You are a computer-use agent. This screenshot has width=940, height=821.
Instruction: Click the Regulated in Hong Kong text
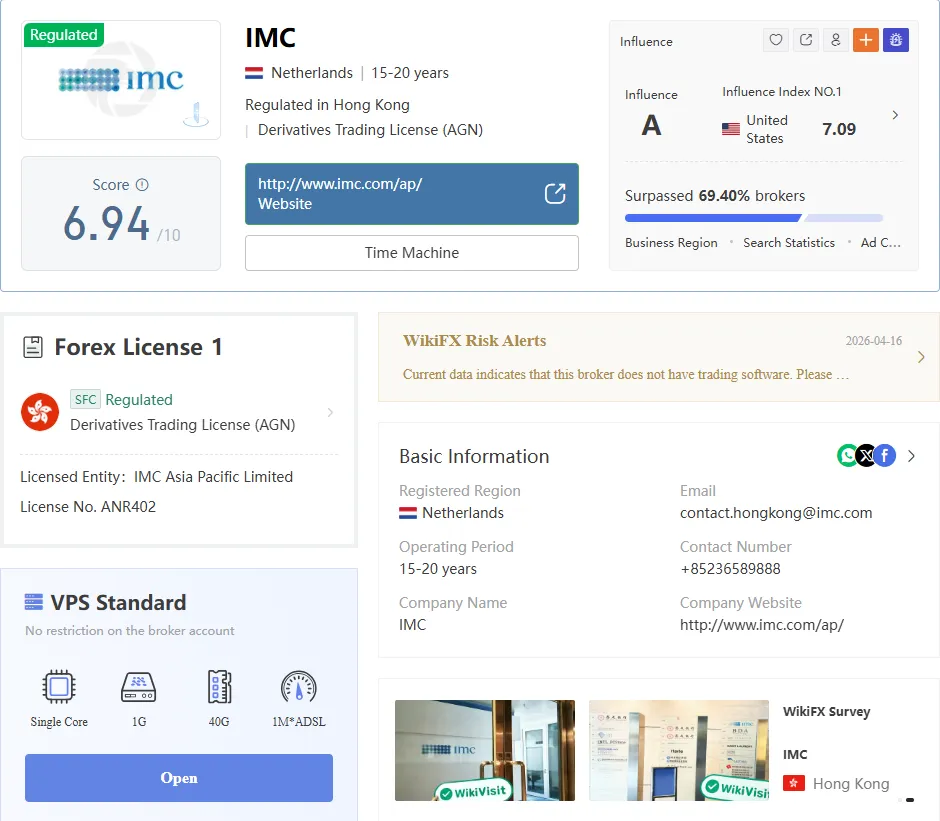pos(327,105)
